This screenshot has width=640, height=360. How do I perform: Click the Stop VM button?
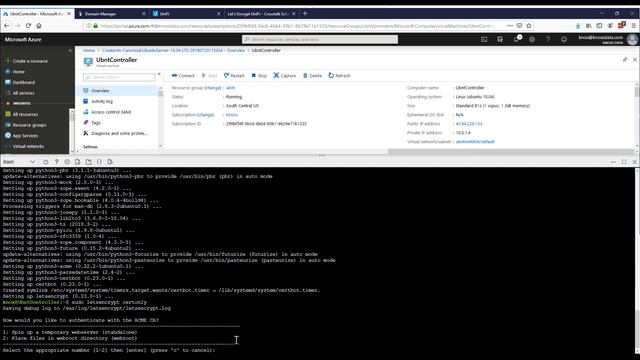pos(259,76)
